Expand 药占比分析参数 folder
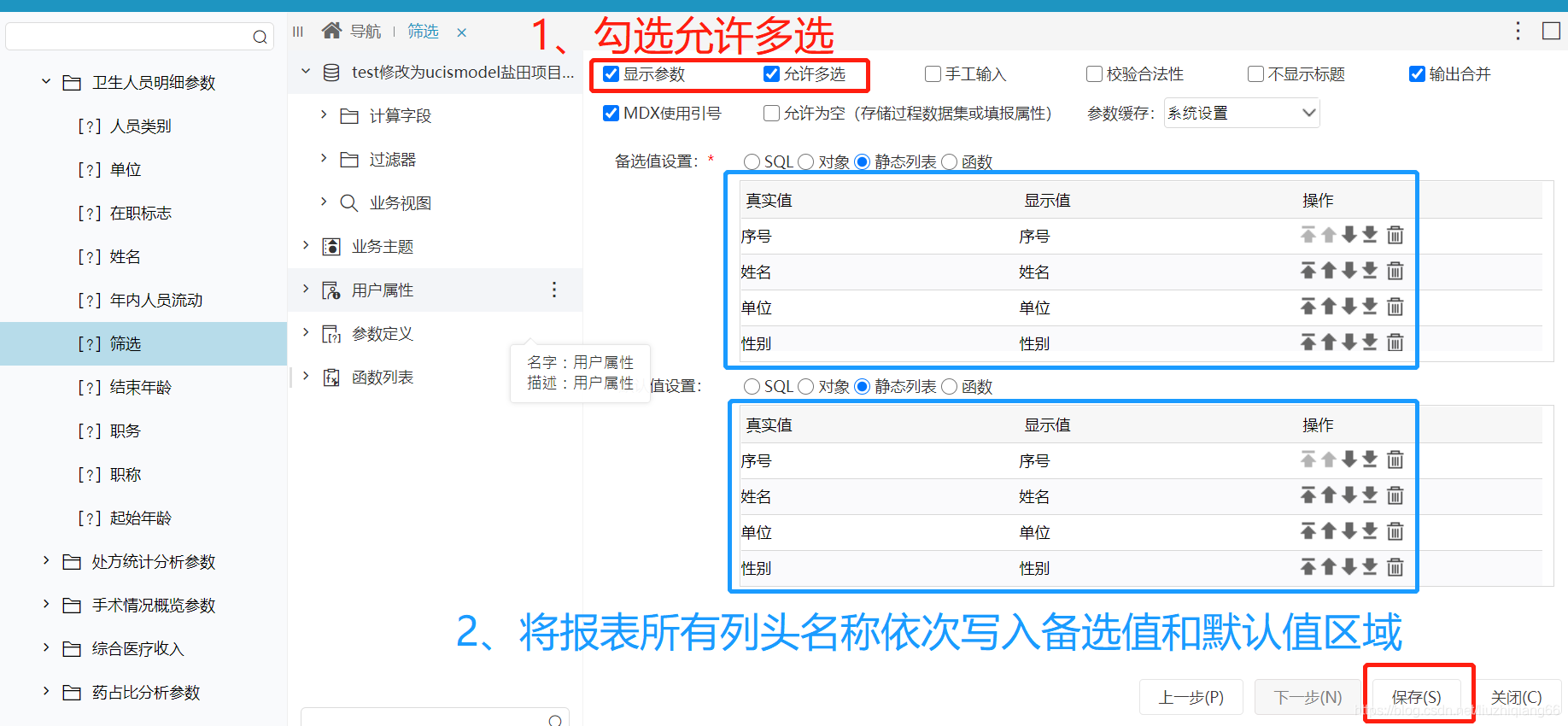 (x=46, y=691)
